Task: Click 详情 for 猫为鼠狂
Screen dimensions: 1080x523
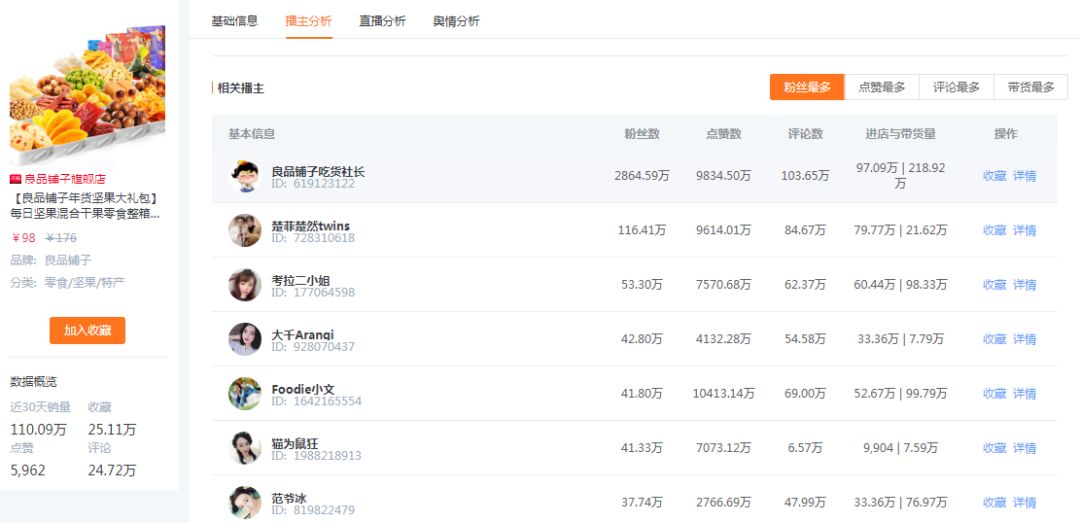Action: coord(1024,449)
